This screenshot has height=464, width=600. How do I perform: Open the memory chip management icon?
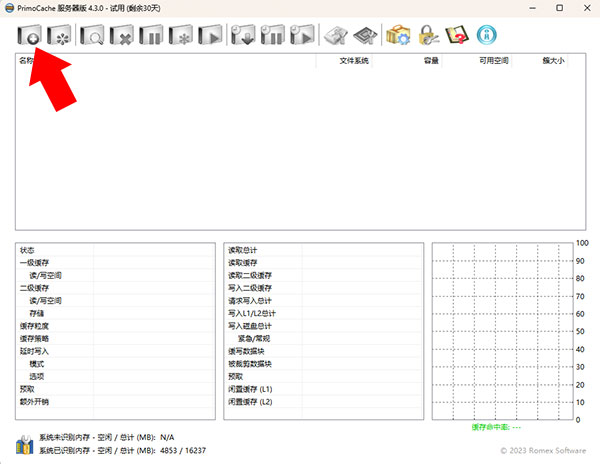tap(365, 35)
